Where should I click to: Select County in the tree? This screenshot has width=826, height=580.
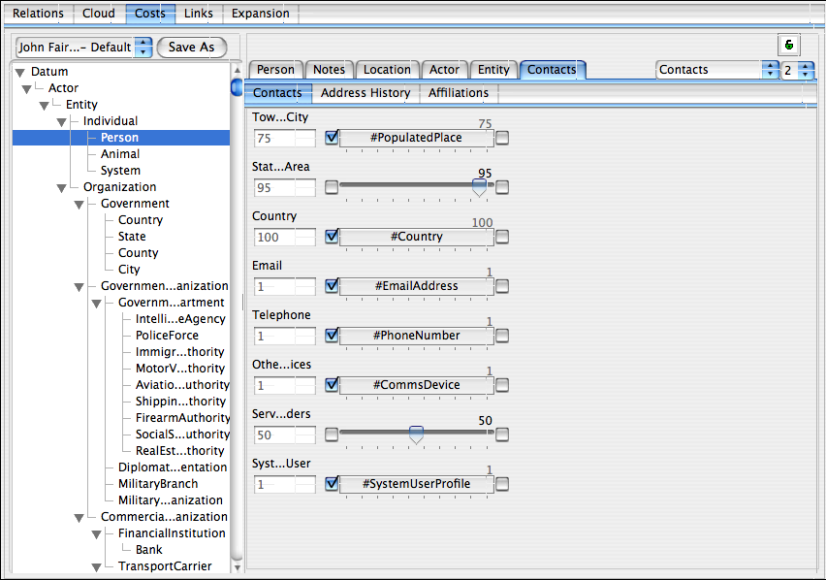tap(138, 253)
